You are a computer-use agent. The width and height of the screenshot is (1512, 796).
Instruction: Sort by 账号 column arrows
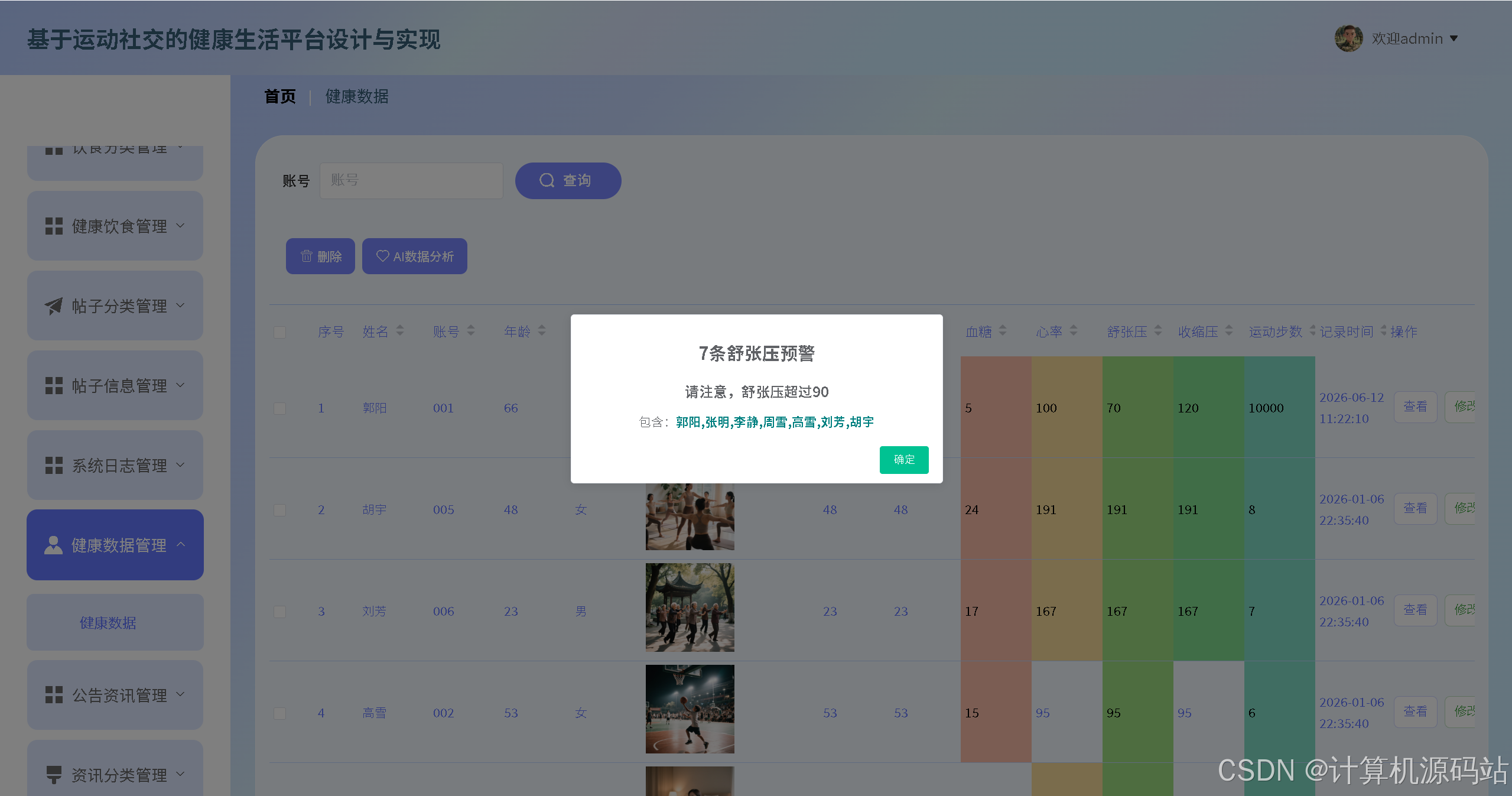point(471,331)
